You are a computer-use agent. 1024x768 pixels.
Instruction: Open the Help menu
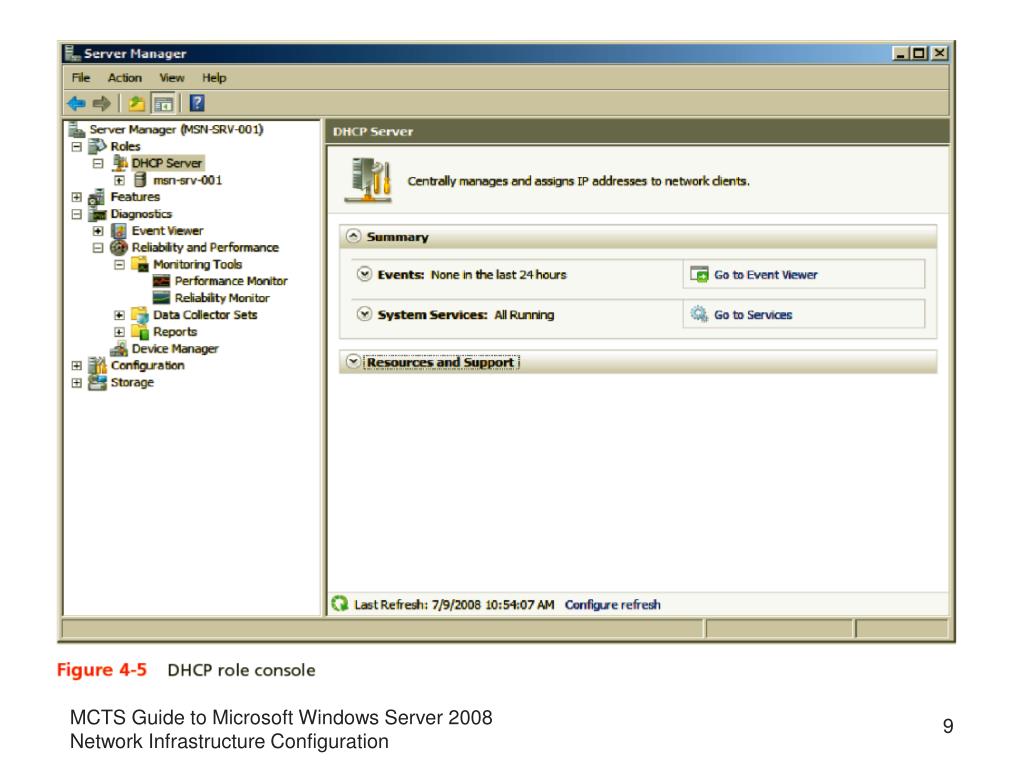214,78
